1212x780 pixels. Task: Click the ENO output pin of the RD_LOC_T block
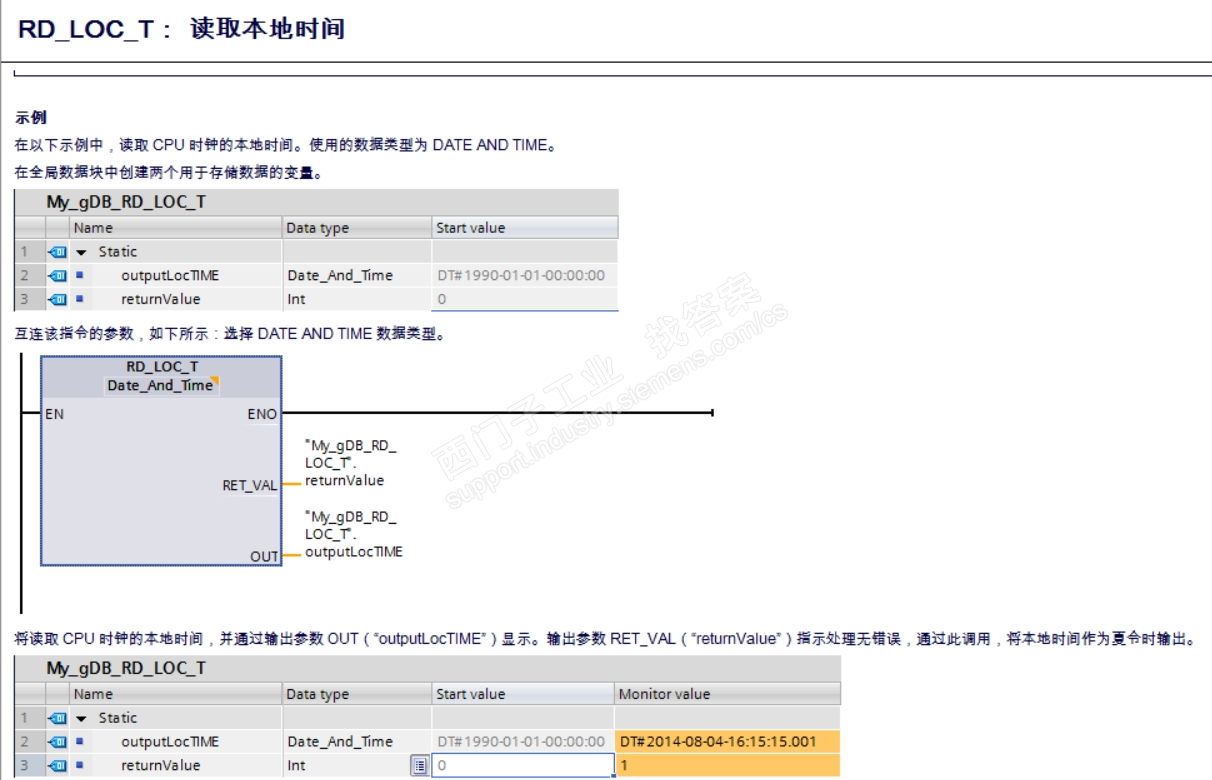[x=262, y=413]
